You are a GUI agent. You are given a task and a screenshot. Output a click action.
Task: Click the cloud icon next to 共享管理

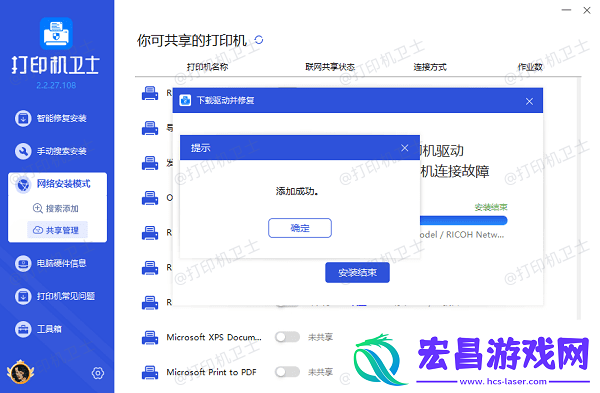click(x=38, y=230)
